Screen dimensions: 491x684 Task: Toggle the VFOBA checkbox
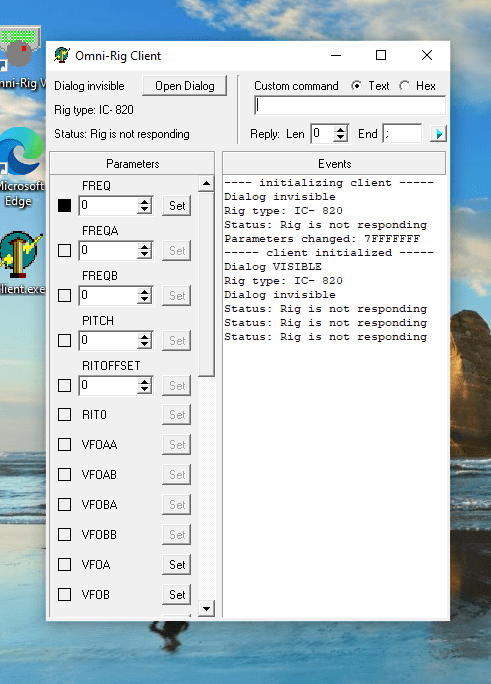coord(65,505)
